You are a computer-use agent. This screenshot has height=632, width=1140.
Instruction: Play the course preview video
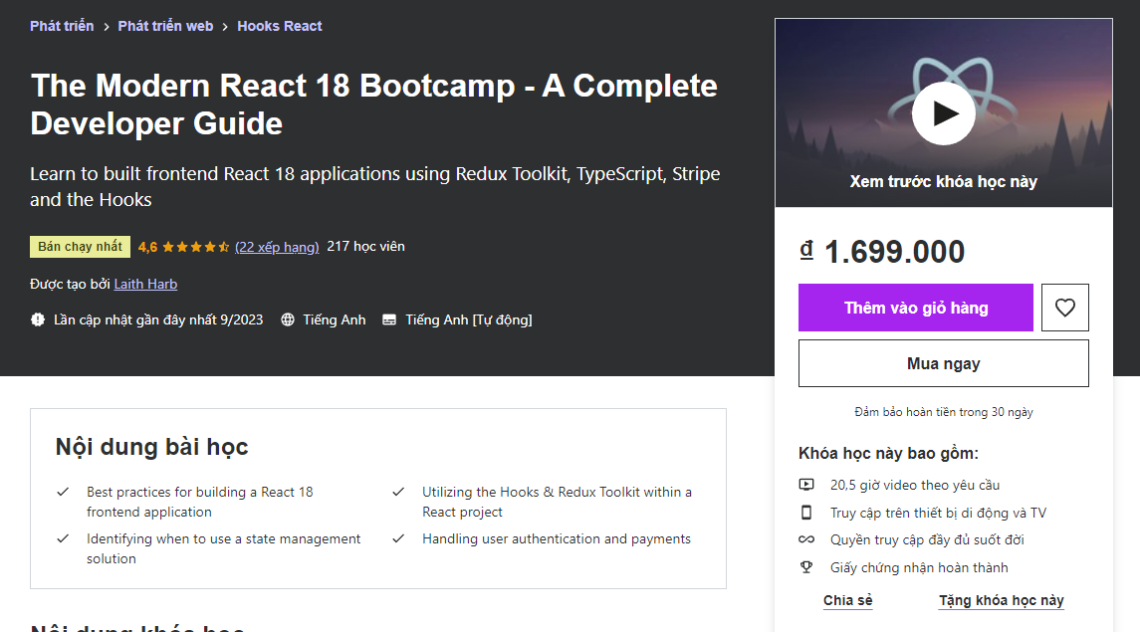pyautogui.click(x=943, y=114)
